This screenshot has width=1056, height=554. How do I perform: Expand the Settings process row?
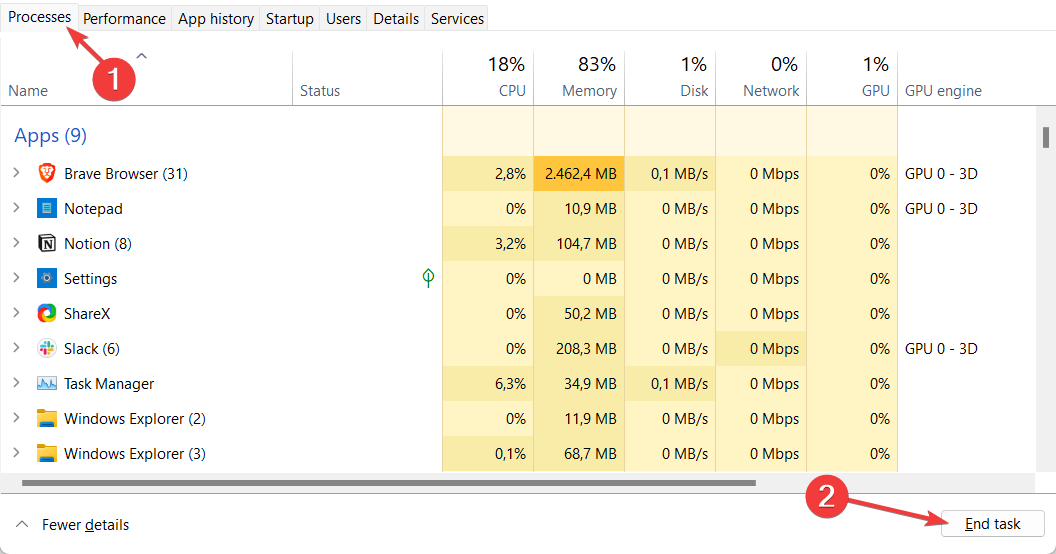pos(16,278)
